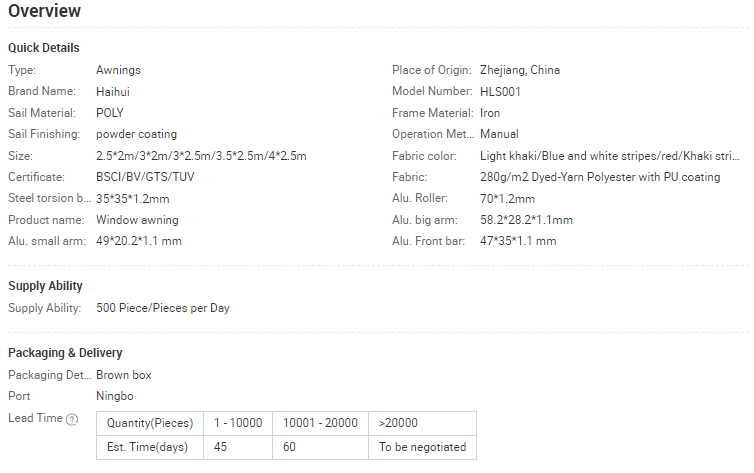Screen dimensions: 754x473
Task: Click the Size value listing awning dimensions
Action: (x=201, y=156)
